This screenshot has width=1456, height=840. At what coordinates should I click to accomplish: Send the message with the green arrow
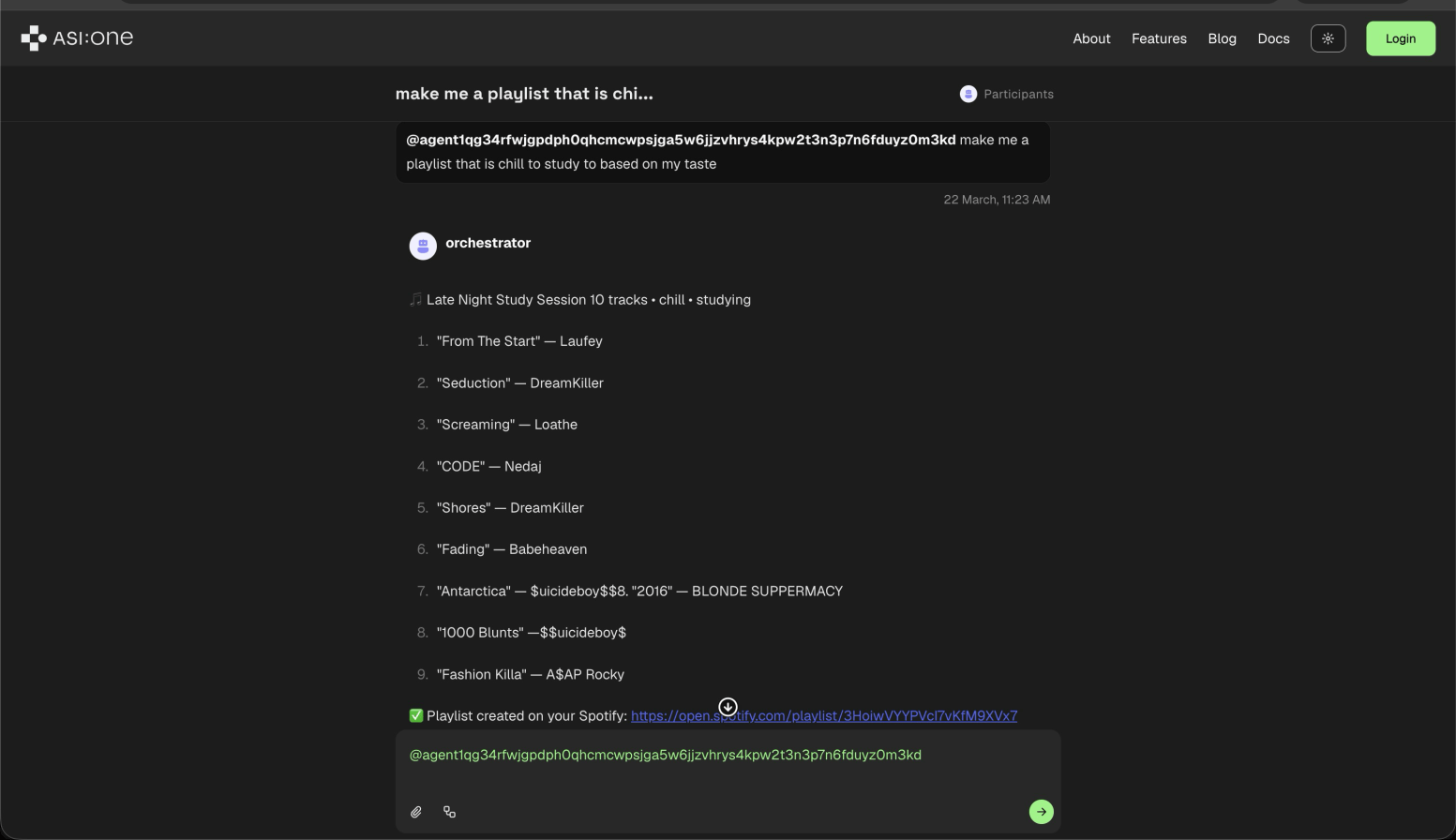point(1041,812)
